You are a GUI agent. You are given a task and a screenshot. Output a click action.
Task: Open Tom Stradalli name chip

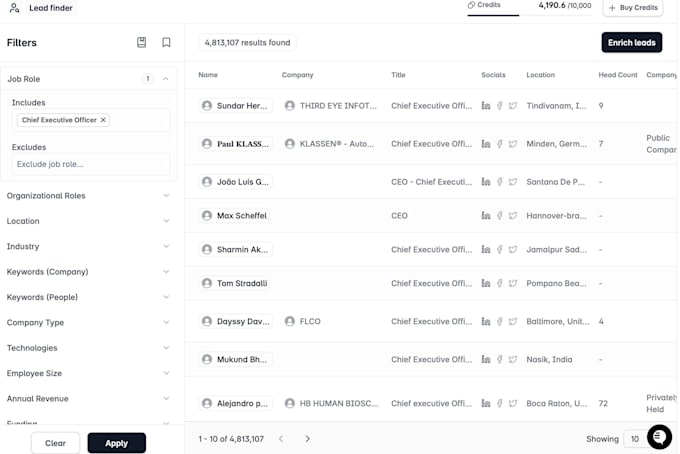235,284
